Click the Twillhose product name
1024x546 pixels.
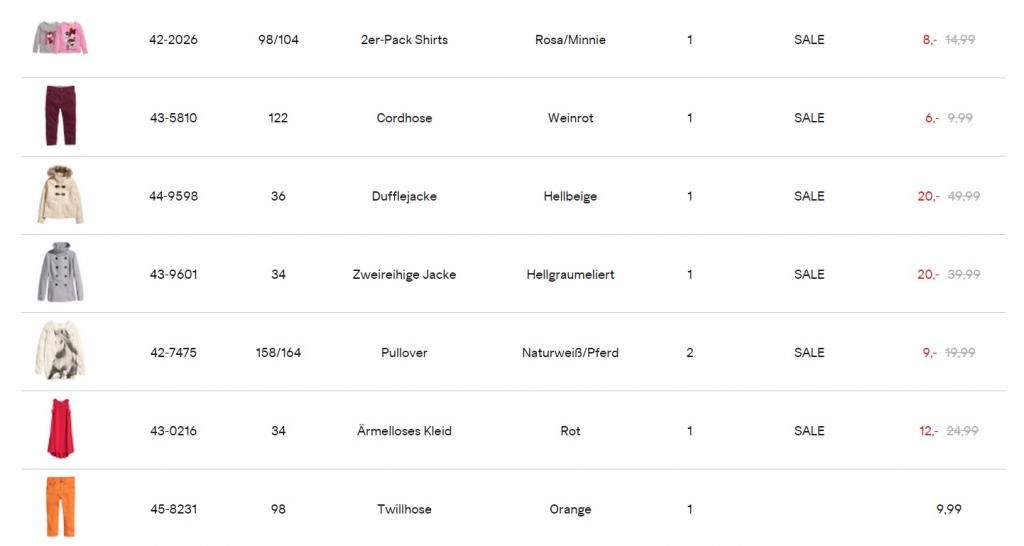(x=404, y=509)
